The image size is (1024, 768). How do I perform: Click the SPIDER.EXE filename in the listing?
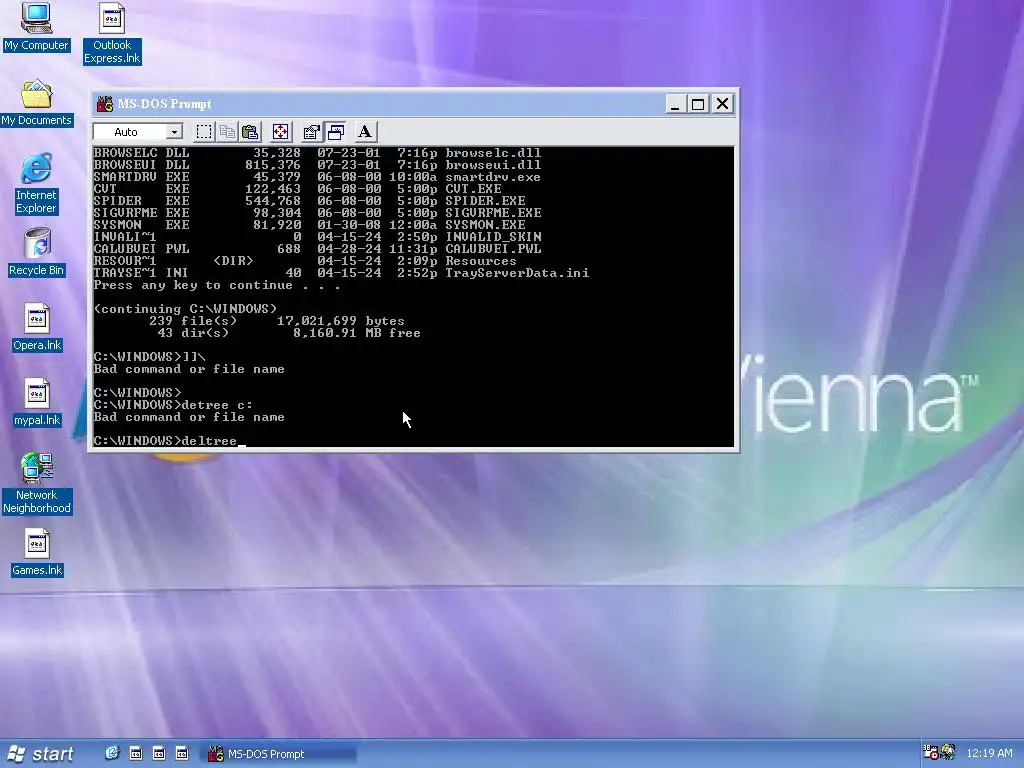pyautogui.click(x=485, y=200)
